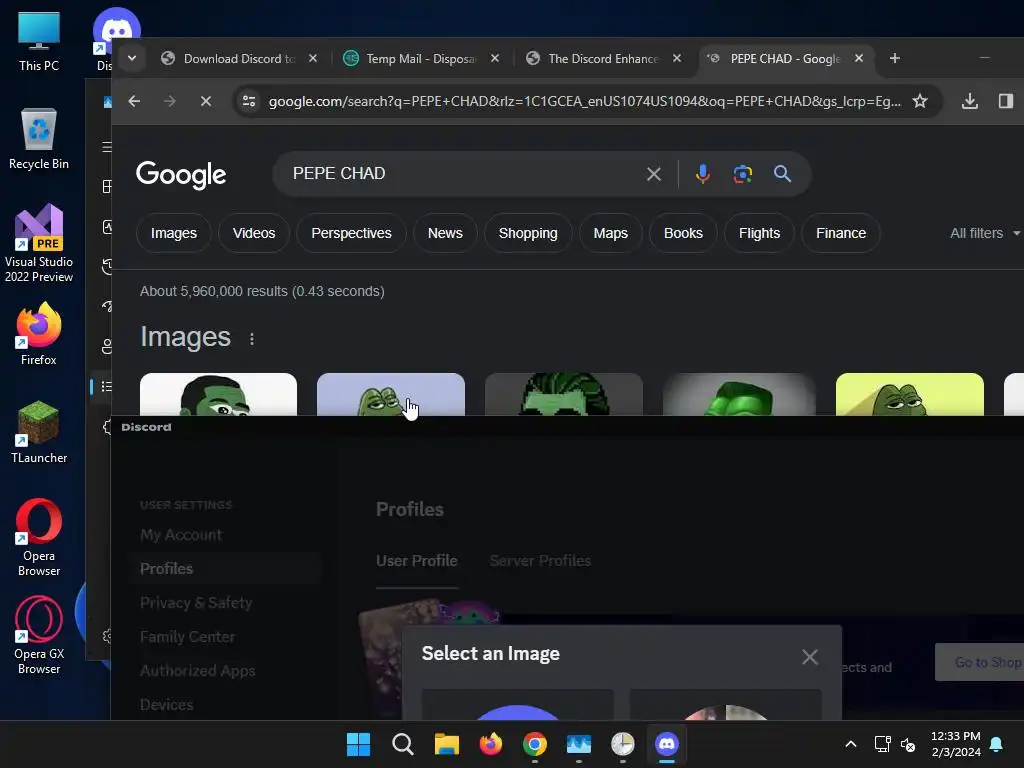
Task: Open Family Center in Discord settings
Action: coord(187,637)
